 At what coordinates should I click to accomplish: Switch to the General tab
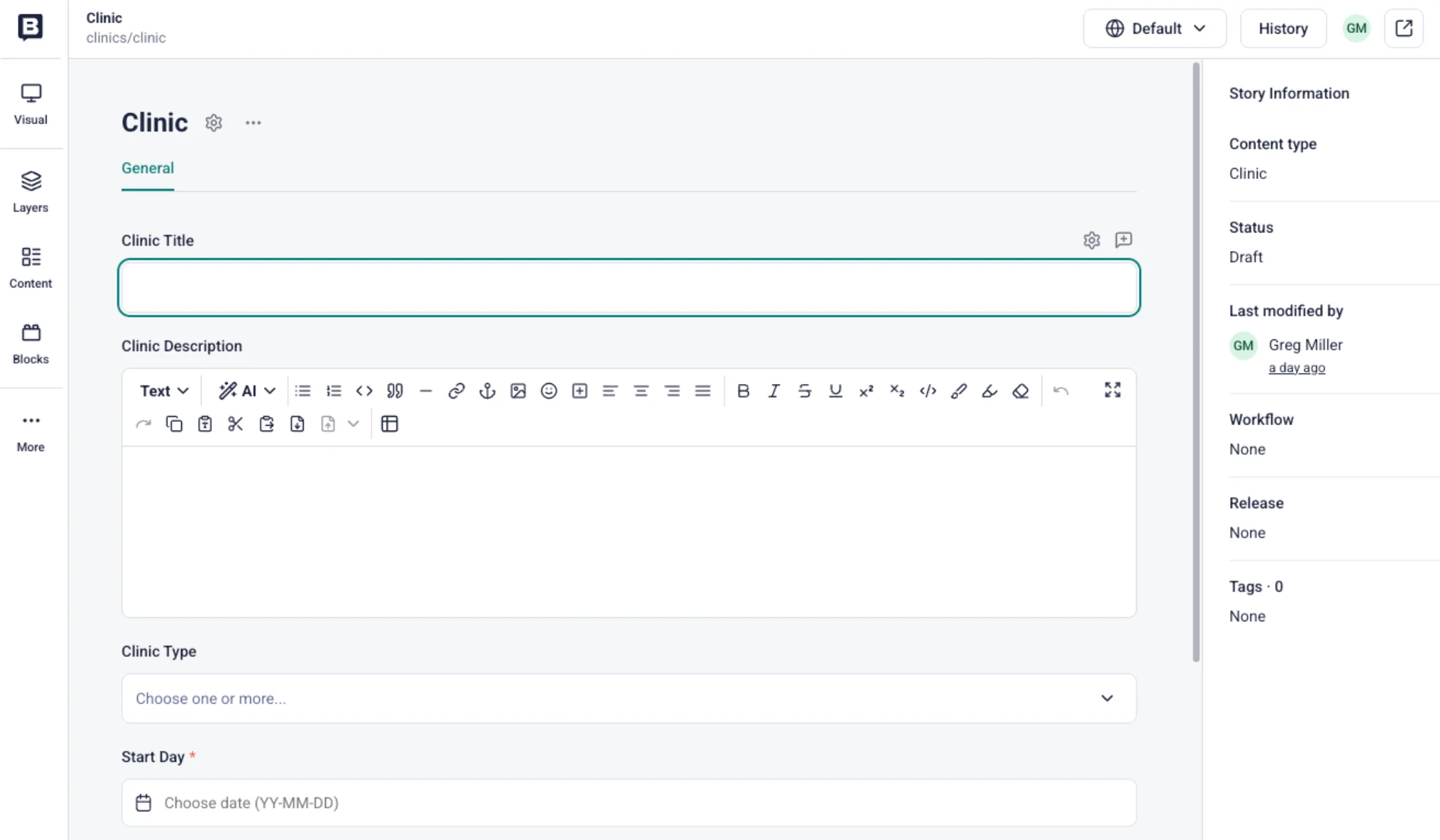pos(147,168)
